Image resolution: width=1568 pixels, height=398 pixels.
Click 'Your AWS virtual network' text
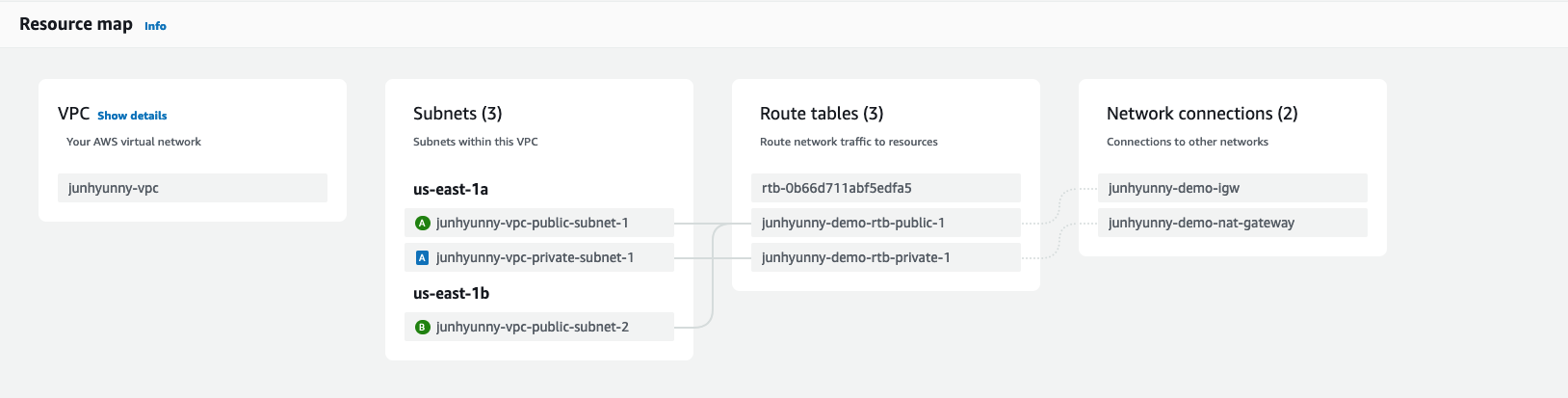pyautogui.click(x=134, y=142)
